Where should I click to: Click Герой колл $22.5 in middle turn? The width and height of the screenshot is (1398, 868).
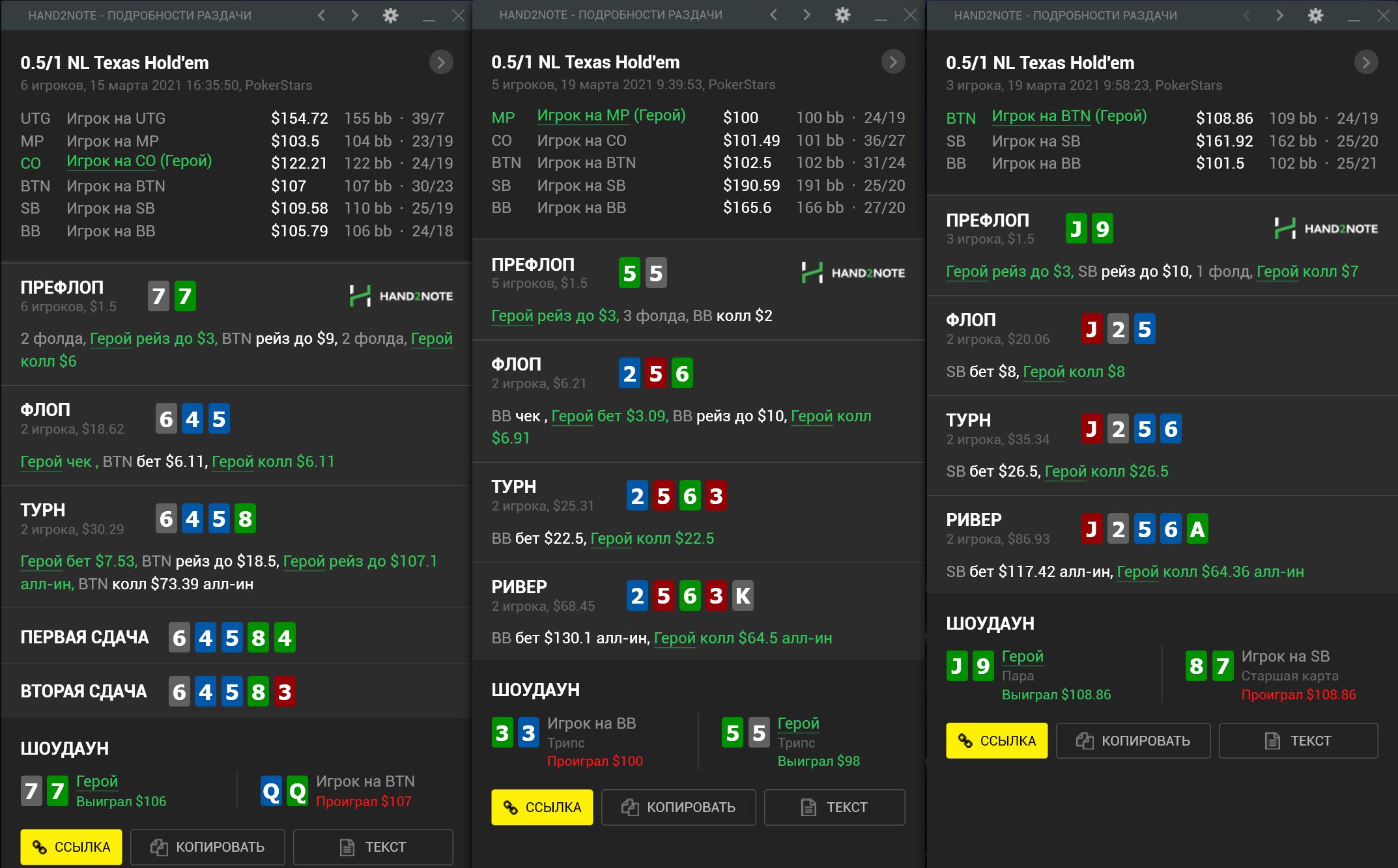pyautogui.click(x=652, y=539)
